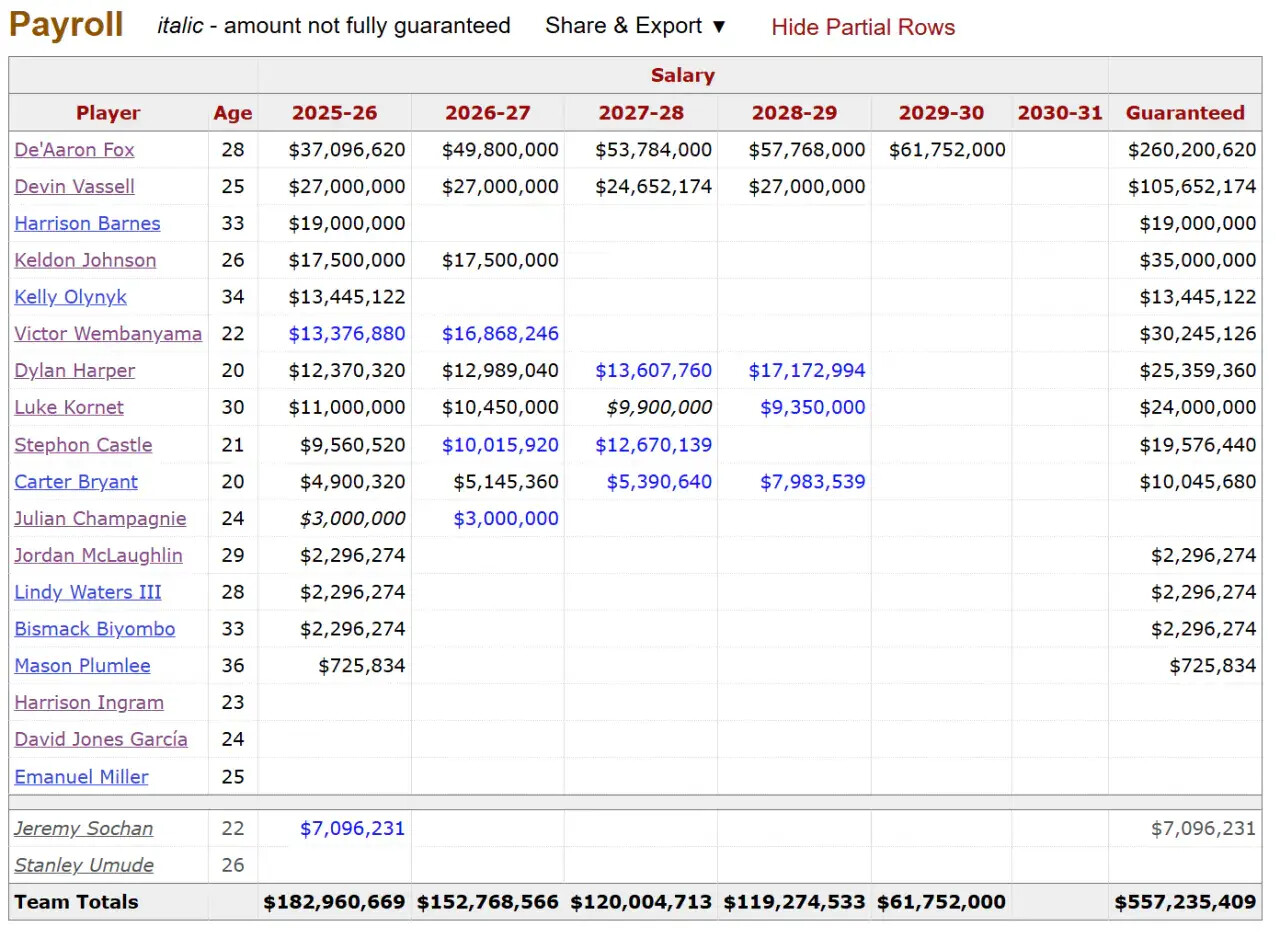Open the Devin Vassell player link
Image resolution: width=1280 pixels, height=938 pixels.
tap(74, 187)
